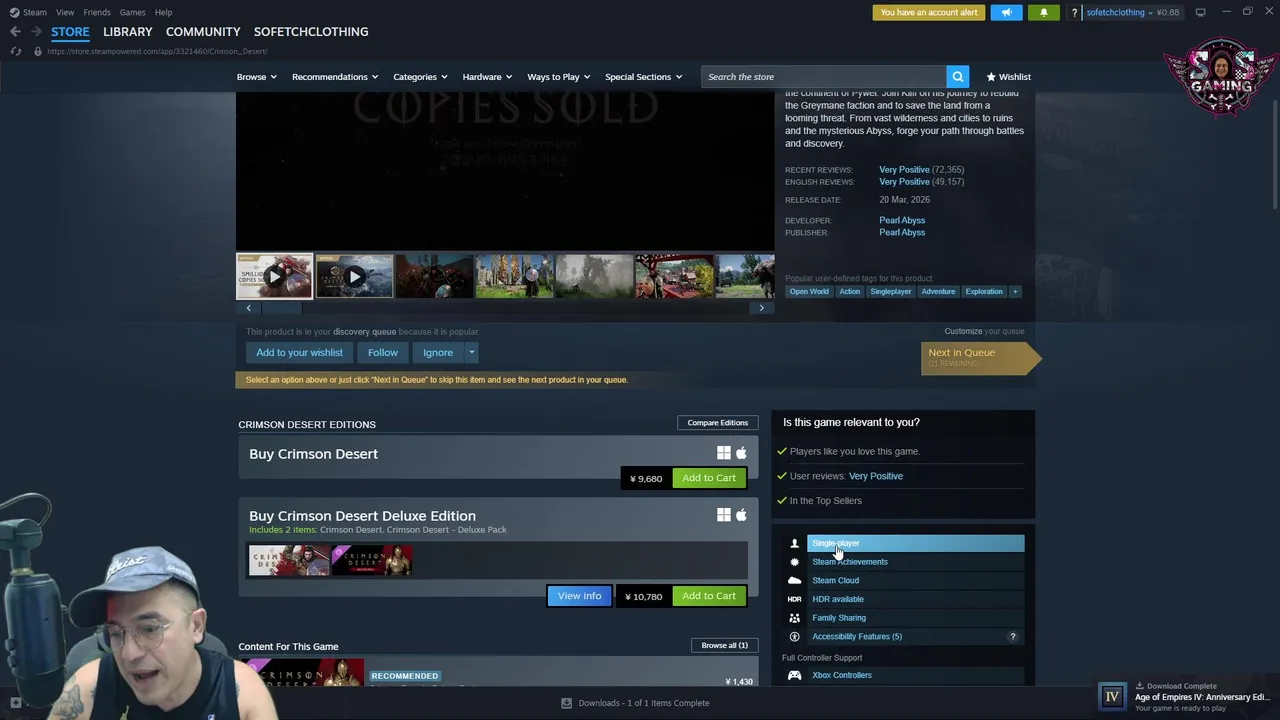Click the Open World tag
1280x720 pixels.
(x=809, y=292)
